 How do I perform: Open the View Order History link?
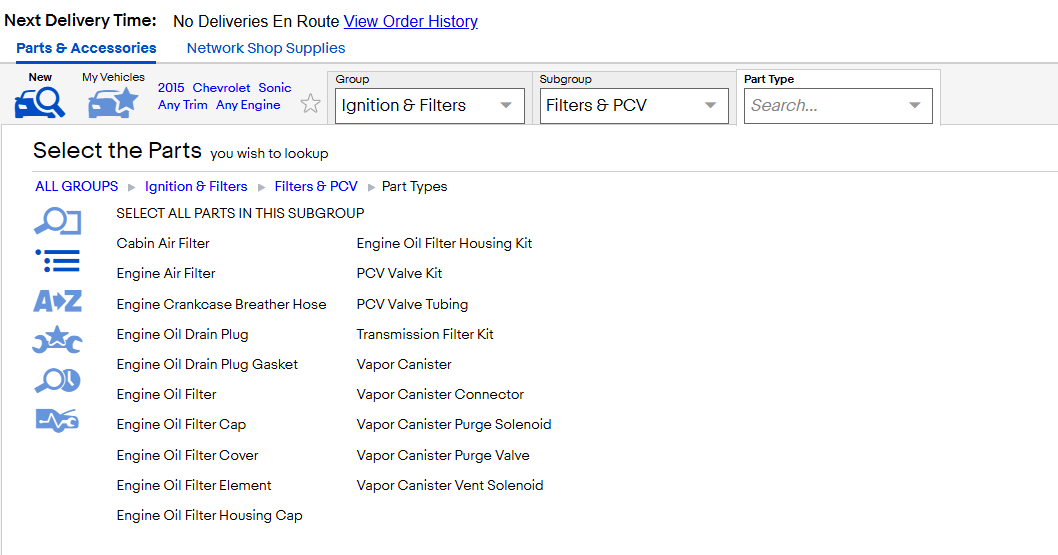click(x=411, y=22)
